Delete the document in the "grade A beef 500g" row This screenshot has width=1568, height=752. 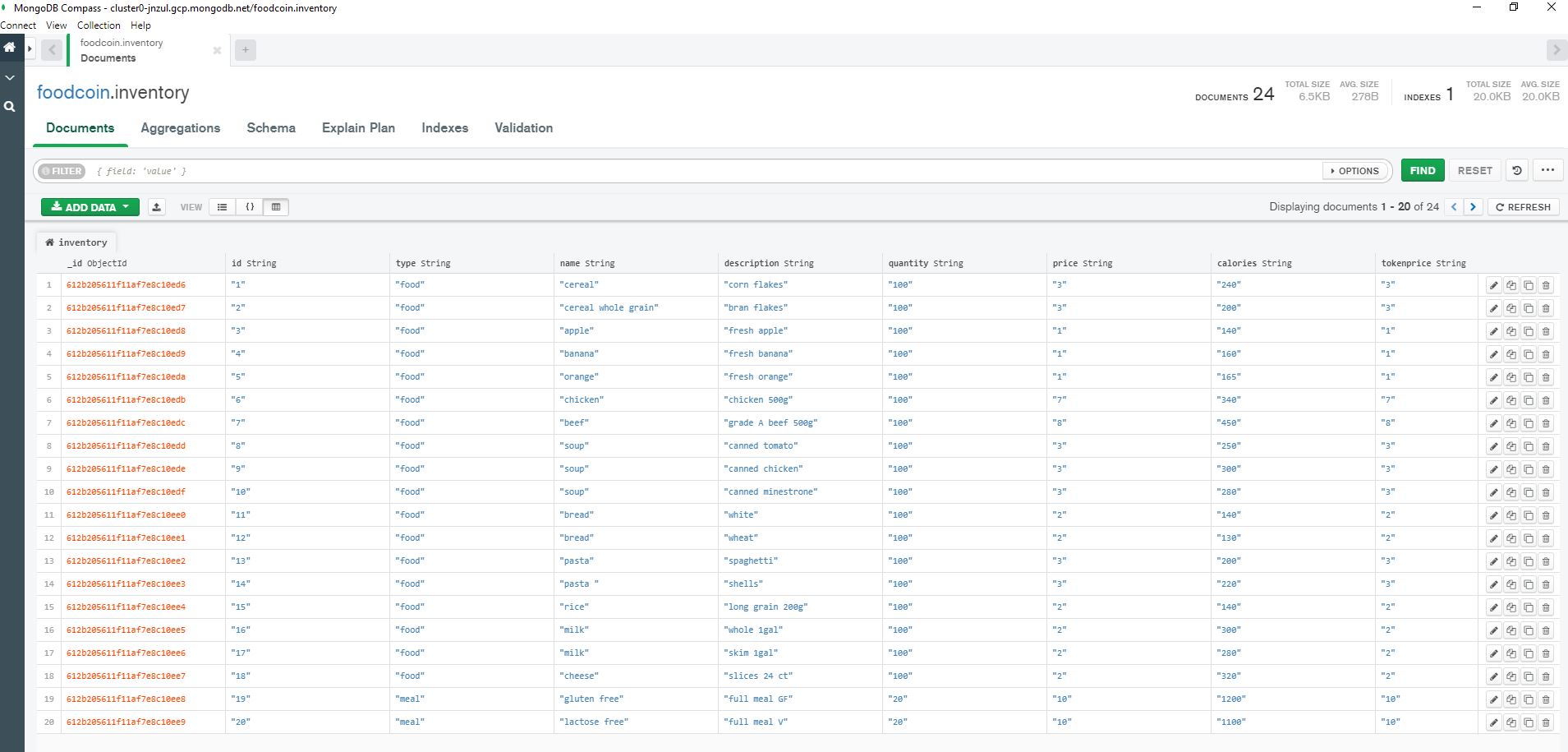coord(1546,423)
